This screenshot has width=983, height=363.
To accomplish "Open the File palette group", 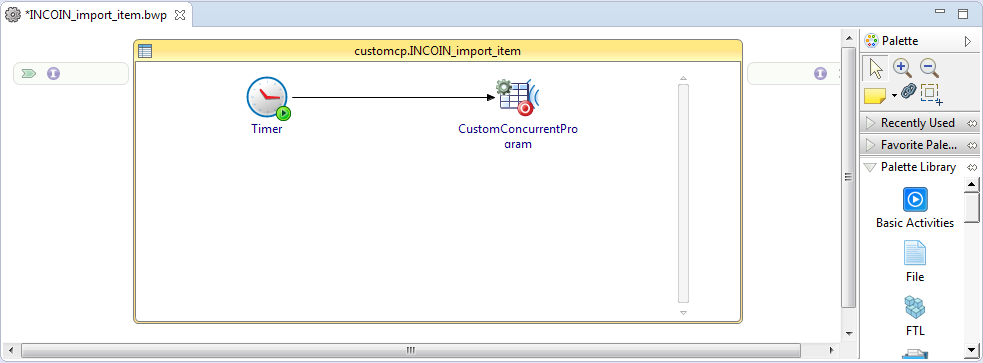I will pos(915,261).
